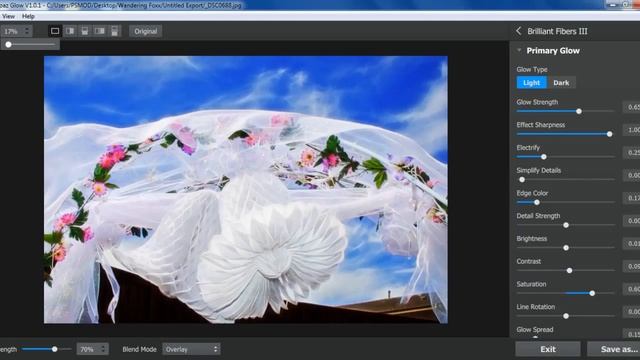Screen dimensions: 640x360
Task: Choose Dark glow type
Action: point(561,83)
